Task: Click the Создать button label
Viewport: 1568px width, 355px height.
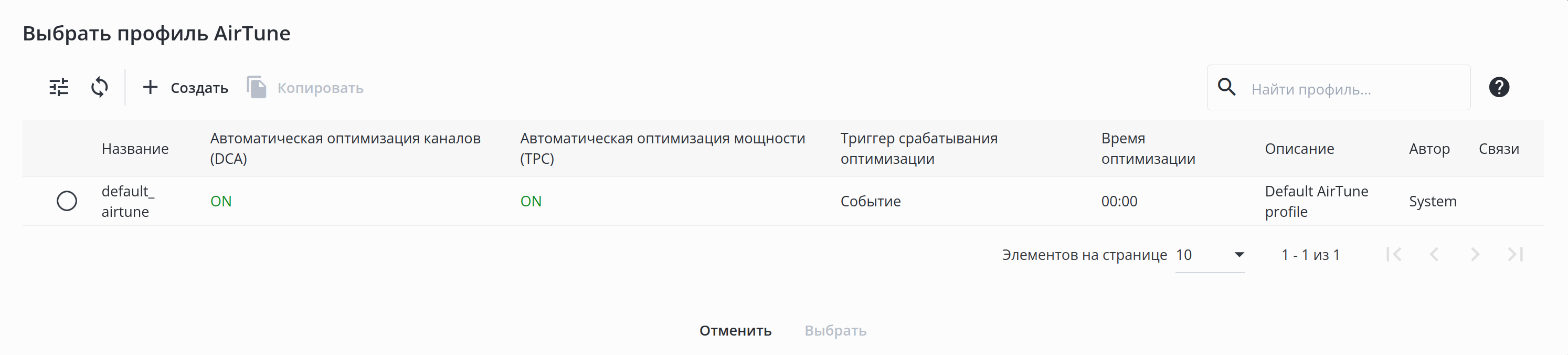Action: tap(199, 88)
